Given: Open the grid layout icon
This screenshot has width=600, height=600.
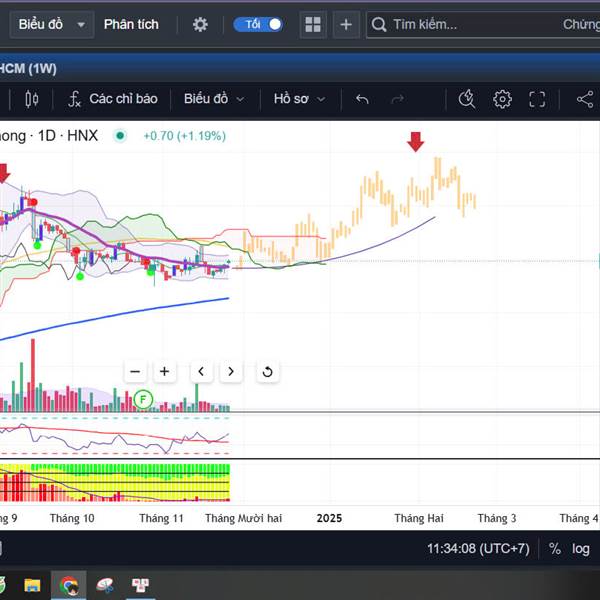Looking at the screenshot, I should (x=313, y=24).
